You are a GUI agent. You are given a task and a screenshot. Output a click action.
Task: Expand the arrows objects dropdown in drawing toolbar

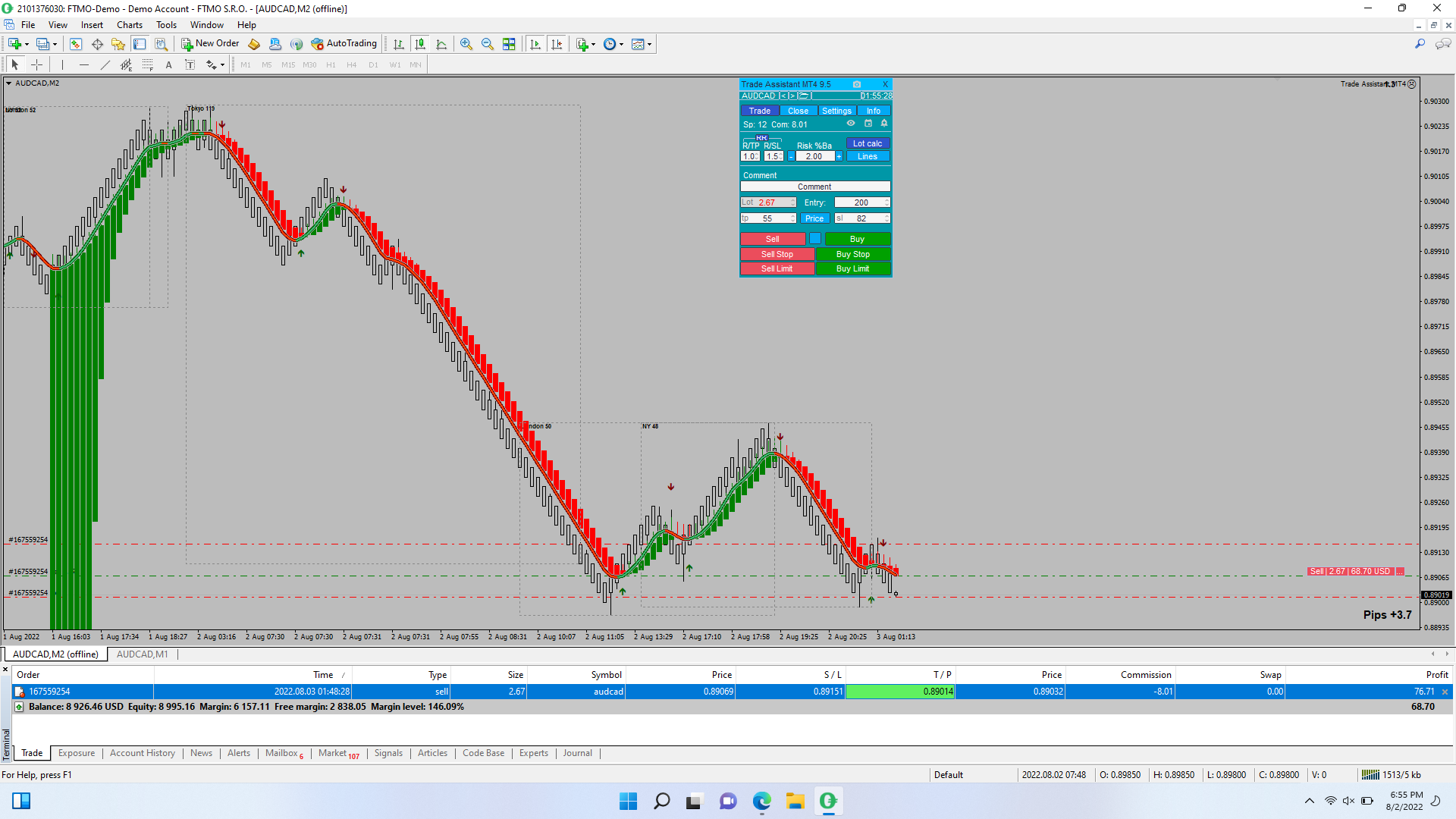(x=222, y=64)
